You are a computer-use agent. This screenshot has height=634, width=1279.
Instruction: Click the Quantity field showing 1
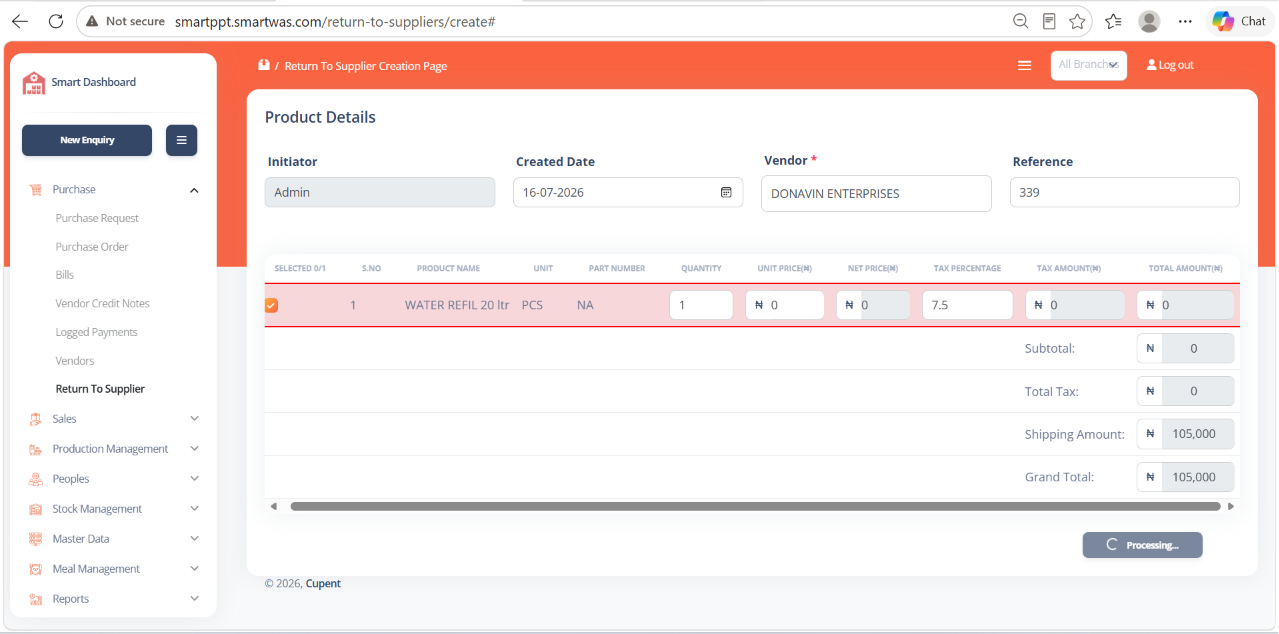pos(702,305)
